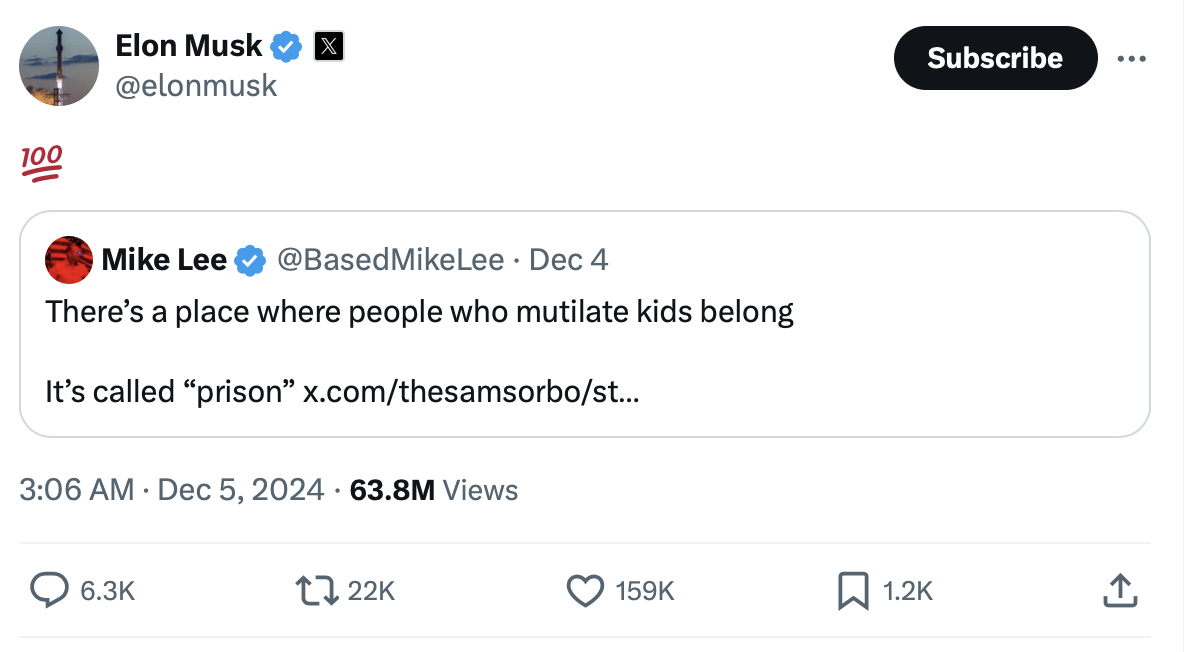The height and width of the screenshot is (652, 1184).
Task: Click the 3:06 AM Dec 5, 2024 timestamp
Action: (171, 490)
